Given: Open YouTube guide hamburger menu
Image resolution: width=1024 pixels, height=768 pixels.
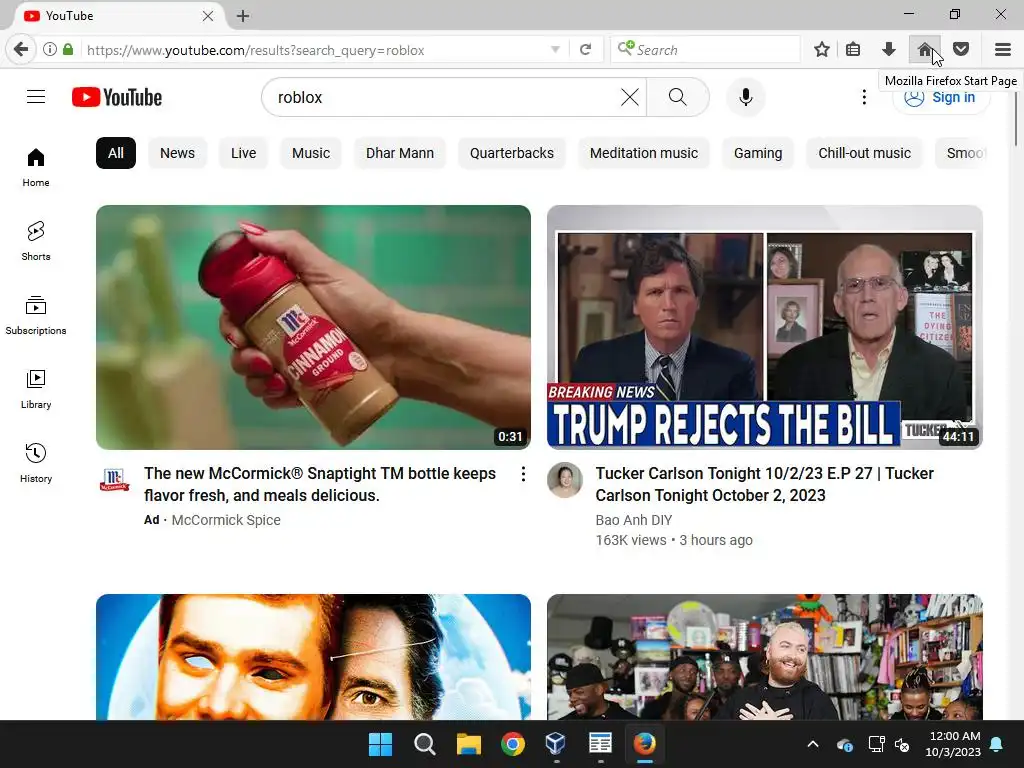Looking at the screenshot, I should click(x=36, y=97).
